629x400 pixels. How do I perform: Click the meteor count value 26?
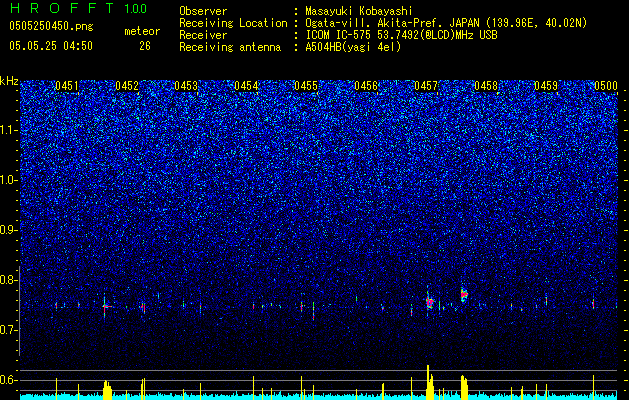point(145,46)
